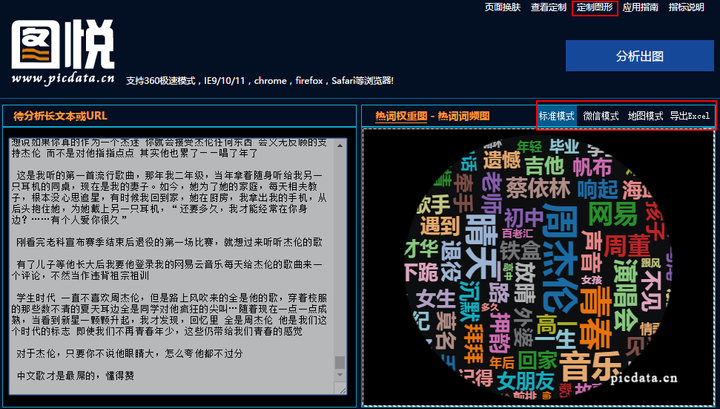Click the word 押韵 in word cloud
The image size is (720, 409).
click(x=502, y=332)
